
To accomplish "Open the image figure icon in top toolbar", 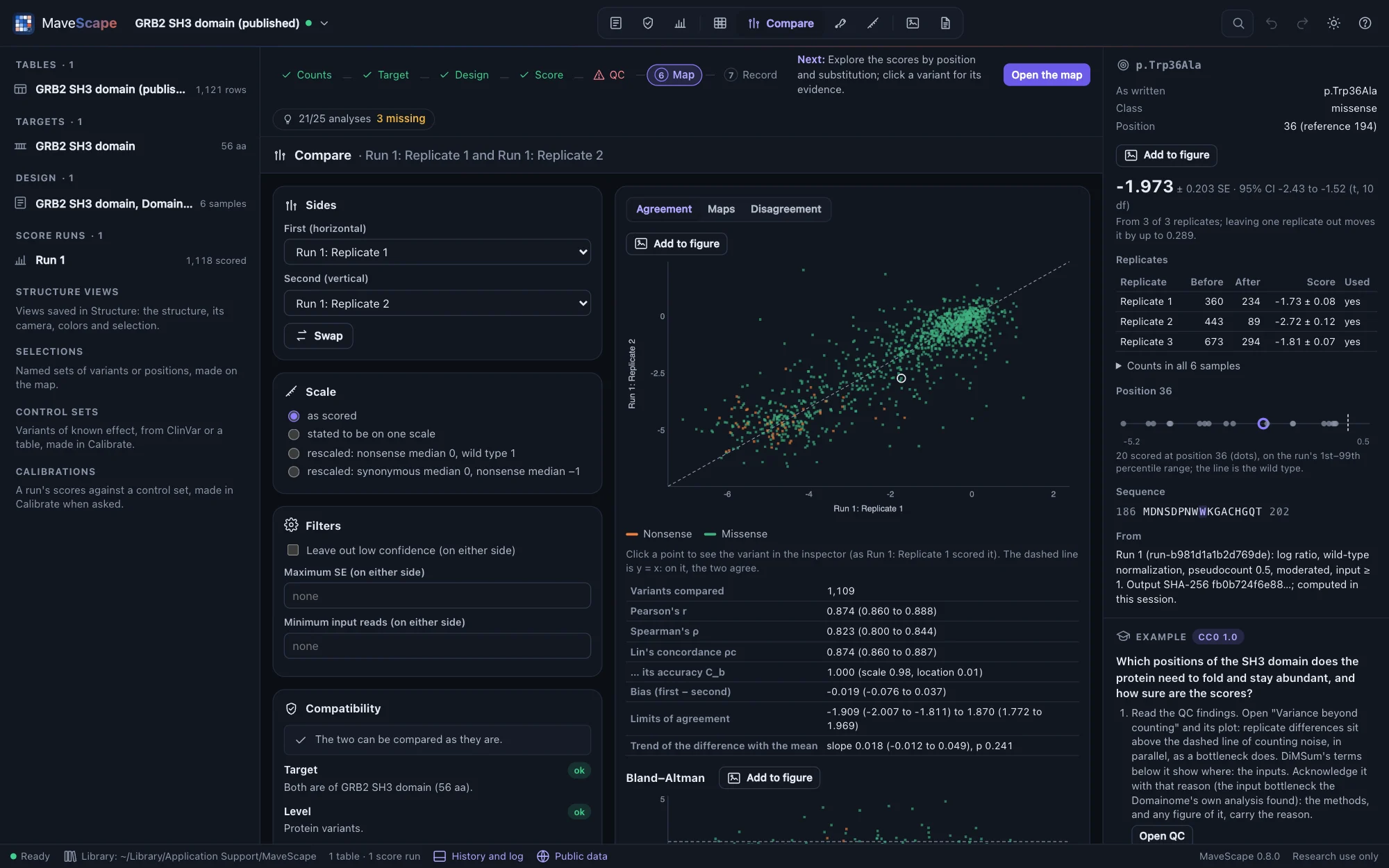I will (913, 23).
